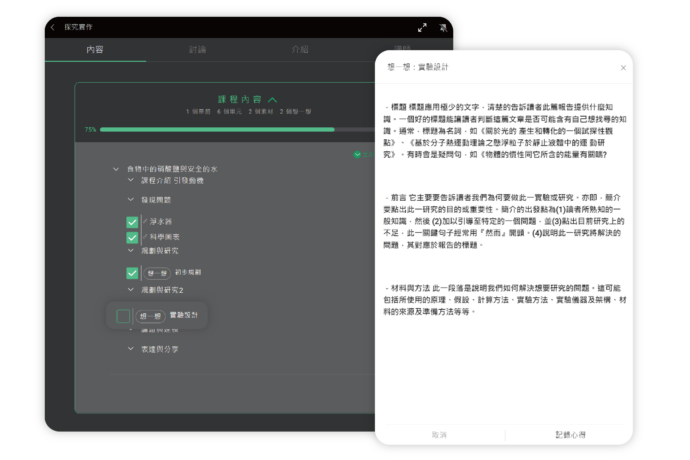The height and width of the screenshot is (460, 690).
Task: Switch to the 討論 tab
Action: point(197,48)
